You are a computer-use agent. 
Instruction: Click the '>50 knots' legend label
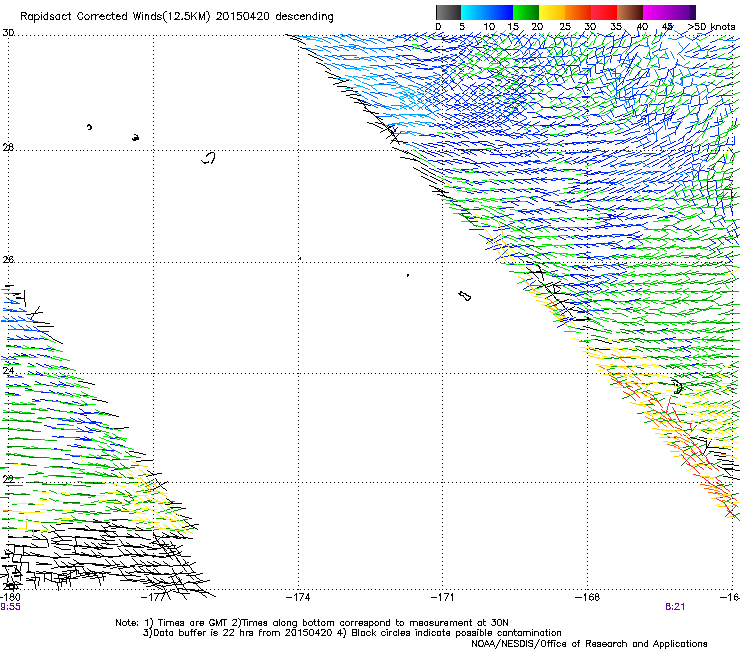[711, 27]
